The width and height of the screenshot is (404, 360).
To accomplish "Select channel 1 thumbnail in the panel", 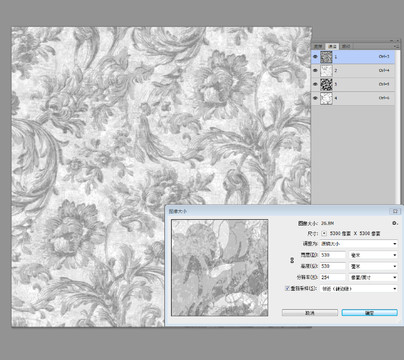I will [326, 57].
